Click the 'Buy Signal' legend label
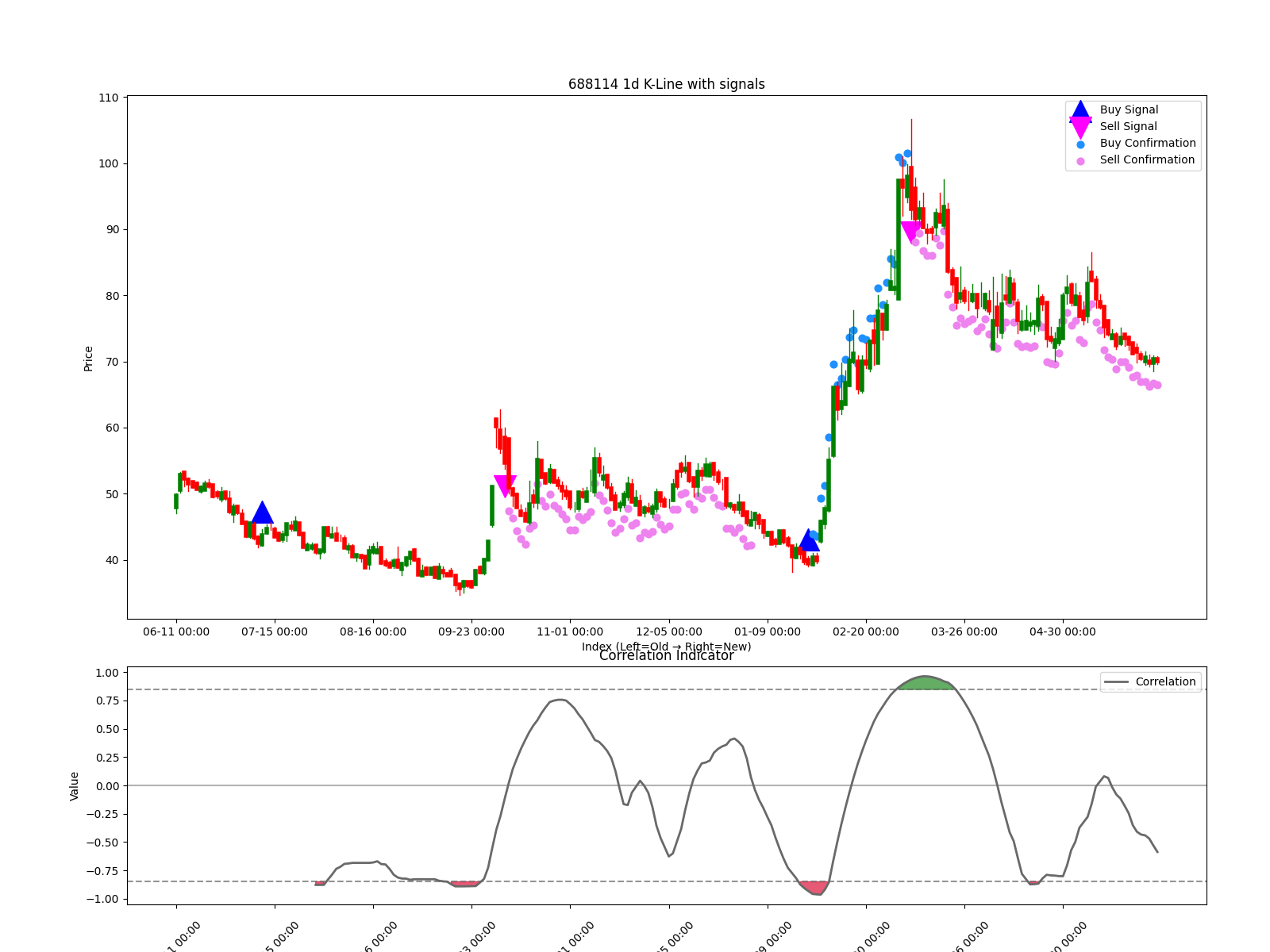This screenshot has height=952, width=1270. (1129, 110)
